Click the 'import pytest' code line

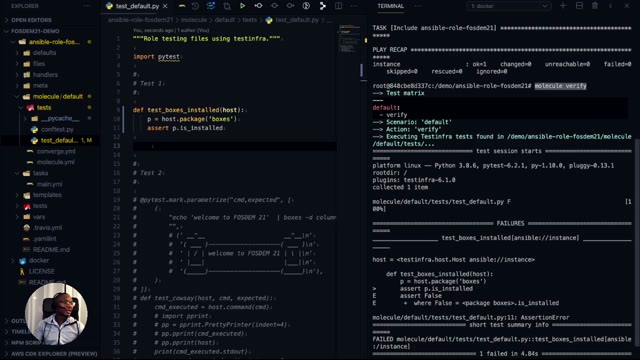156,57
